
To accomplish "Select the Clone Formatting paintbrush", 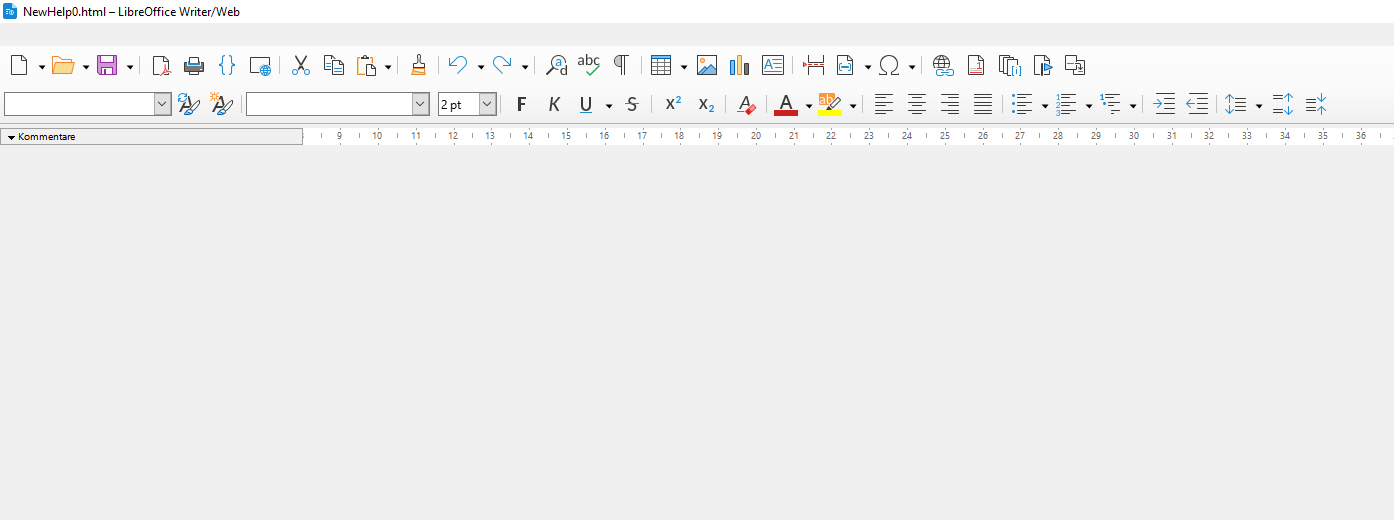I will tap(418, 66).
